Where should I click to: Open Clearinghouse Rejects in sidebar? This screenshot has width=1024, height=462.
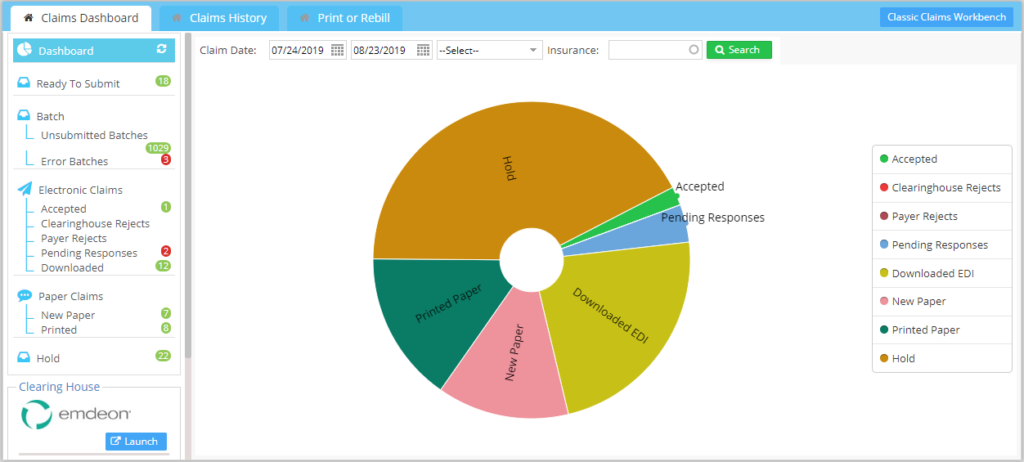pyautogui.click(x=95, y=223)
